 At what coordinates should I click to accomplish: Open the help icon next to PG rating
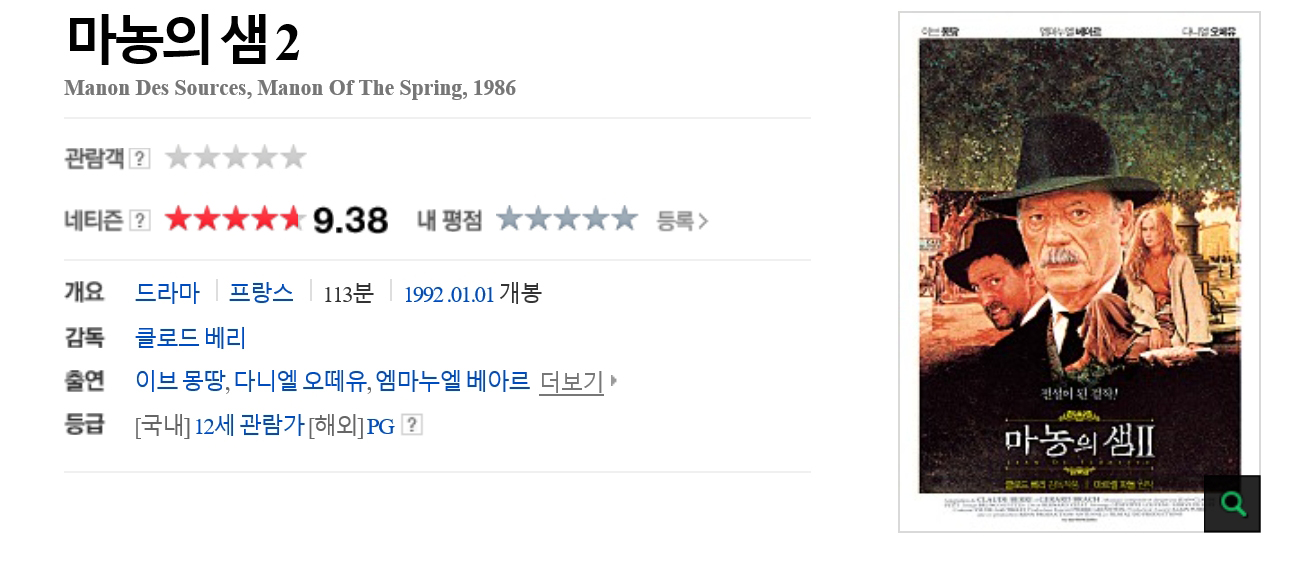411,425
